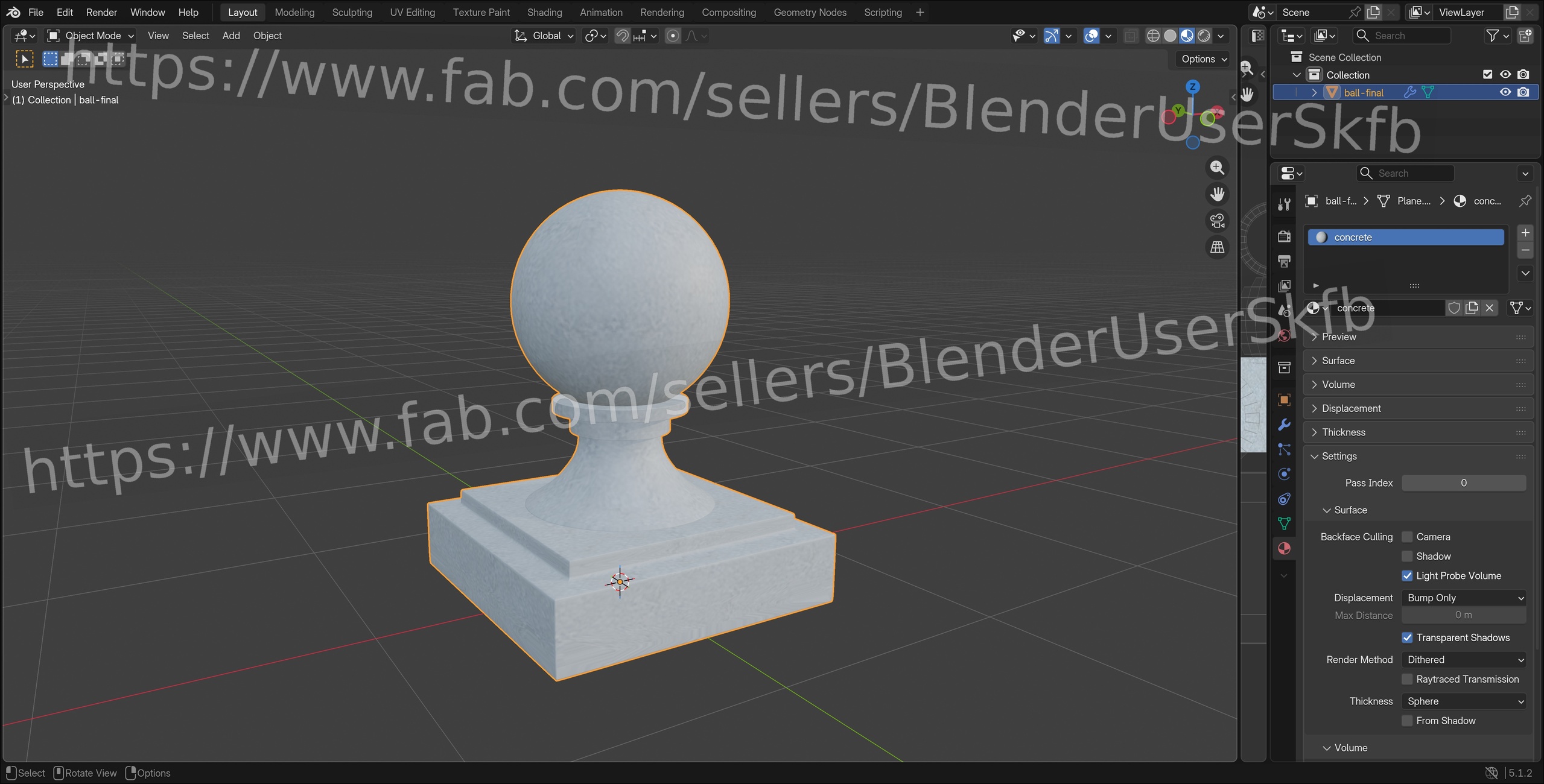Uncheck Transparent Shadows

[x=1407, y=637]
